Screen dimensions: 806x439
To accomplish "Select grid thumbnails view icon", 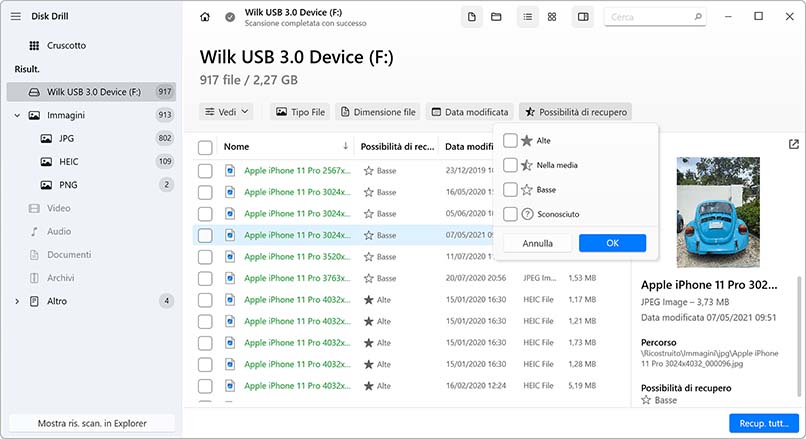I will tap(552, 17).
